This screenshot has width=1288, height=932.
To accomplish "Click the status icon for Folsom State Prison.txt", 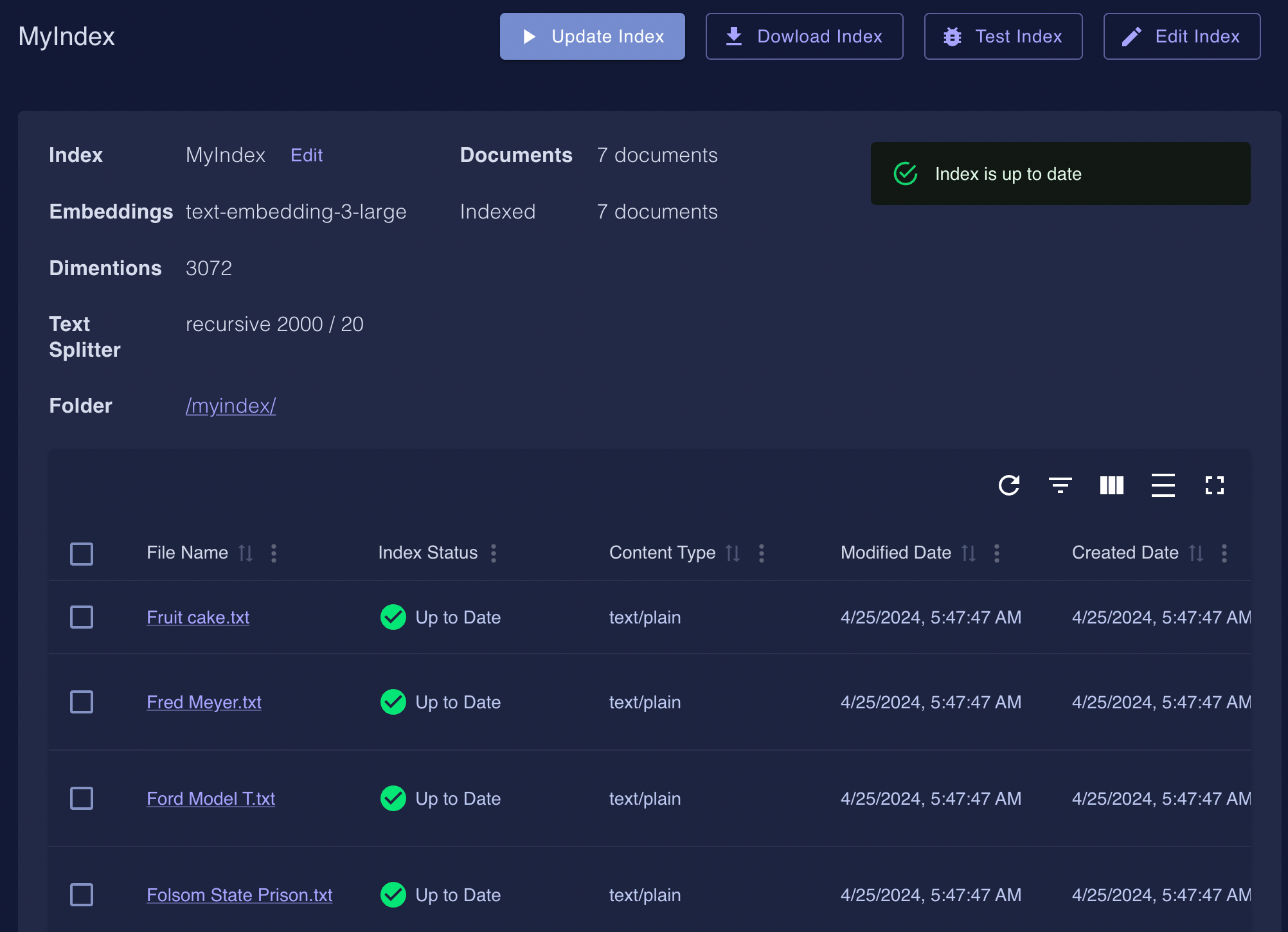I will point(393,895).
